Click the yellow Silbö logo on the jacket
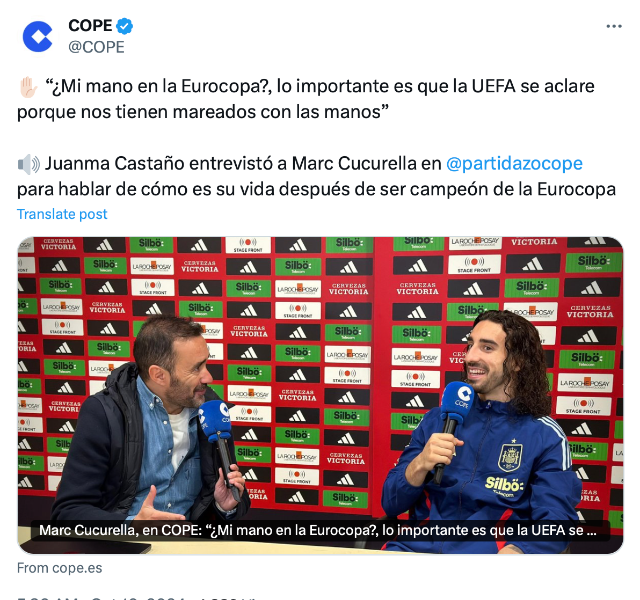 pos(504,484)
